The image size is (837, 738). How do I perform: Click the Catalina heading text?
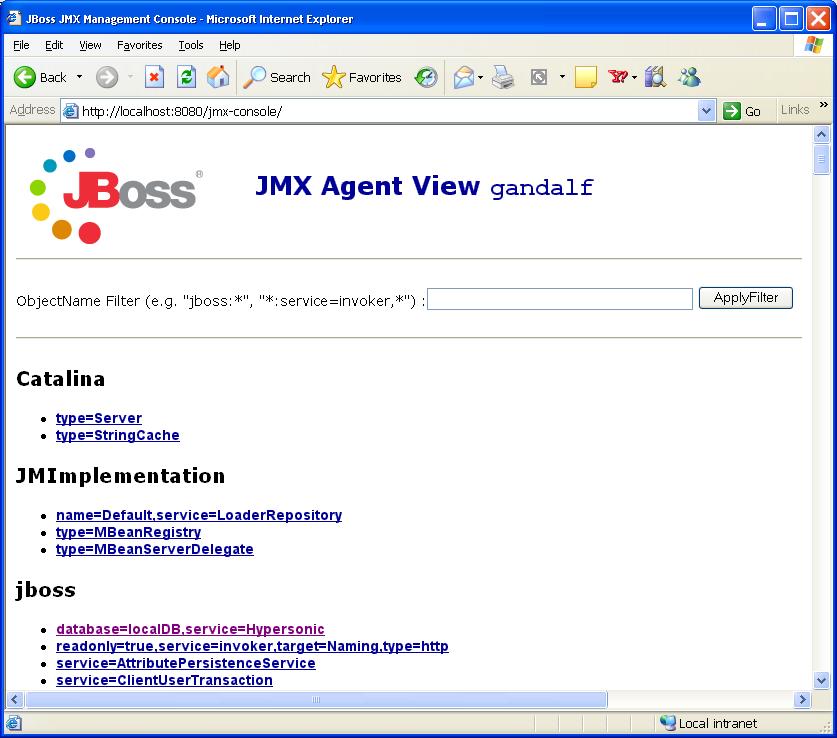click(60, 379)
